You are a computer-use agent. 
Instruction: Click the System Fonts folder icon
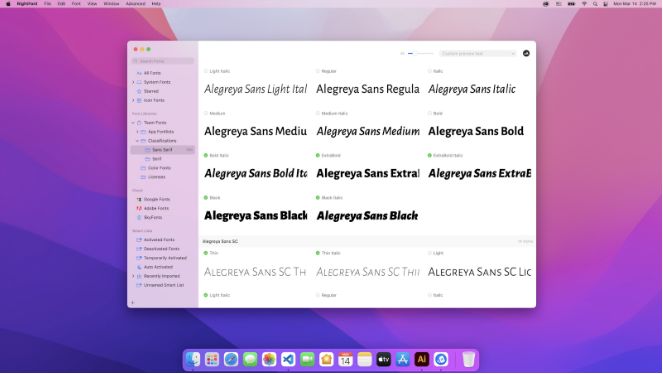pyautogui.click(x=139, y=82)
